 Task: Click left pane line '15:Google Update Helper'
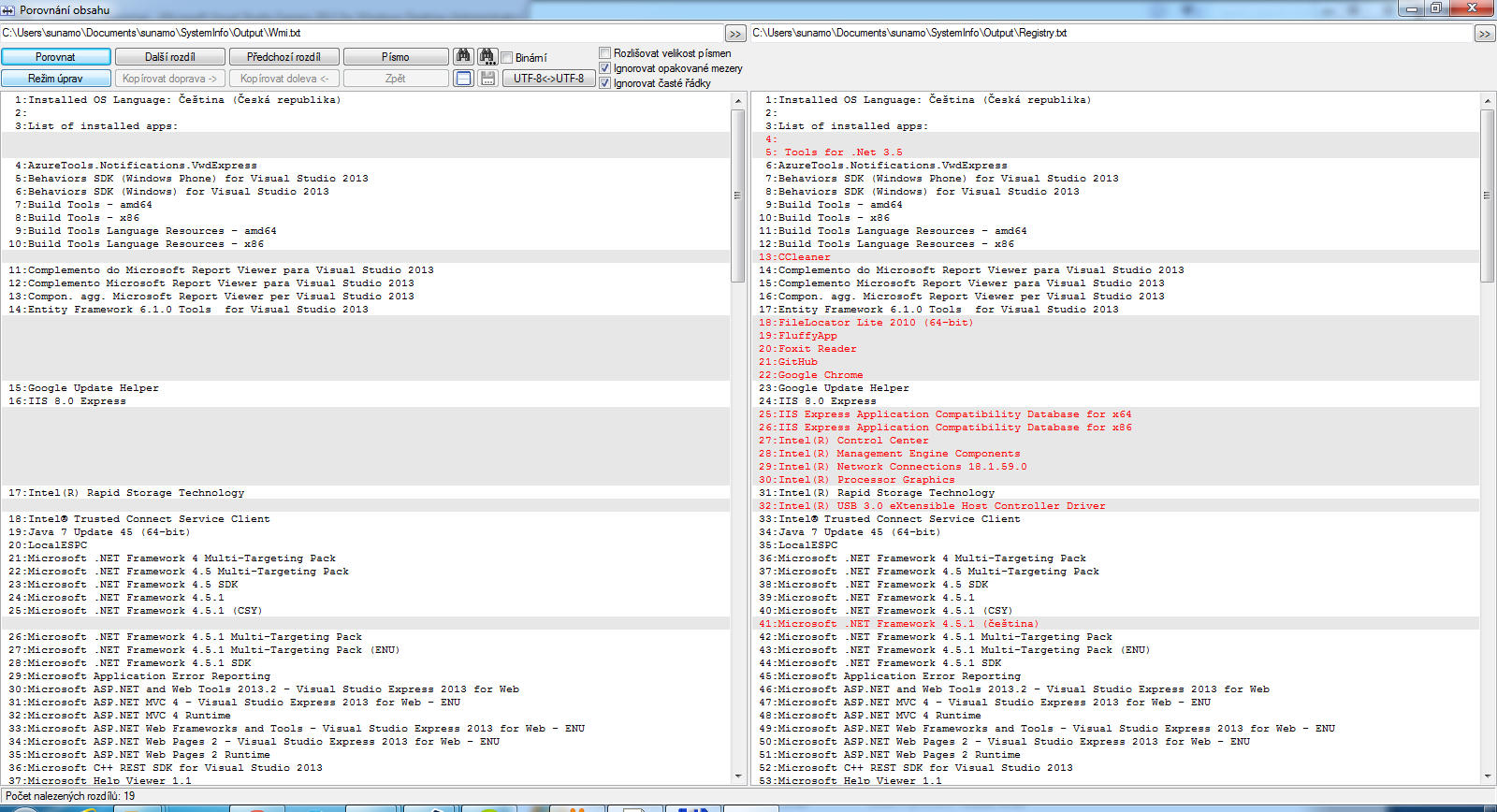tap(365, 388)
